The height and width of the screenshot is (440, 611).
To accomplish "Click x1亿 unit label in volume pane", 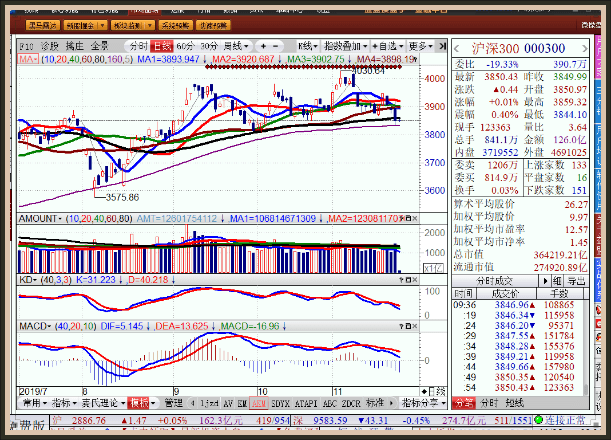I will click(433, 268).
